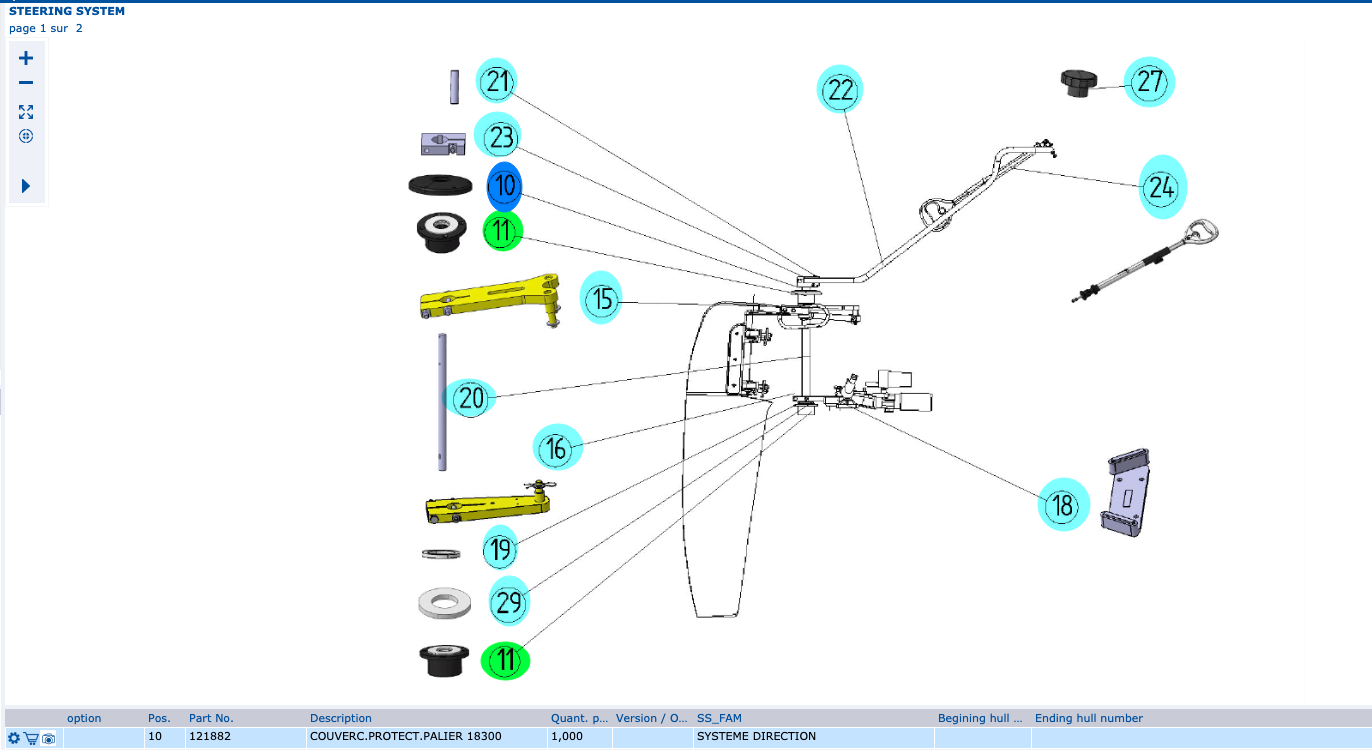The width and height of the screenshot is (1372, 750).
Task: Click the Pos. column header
Action: (x=159, y=718)
